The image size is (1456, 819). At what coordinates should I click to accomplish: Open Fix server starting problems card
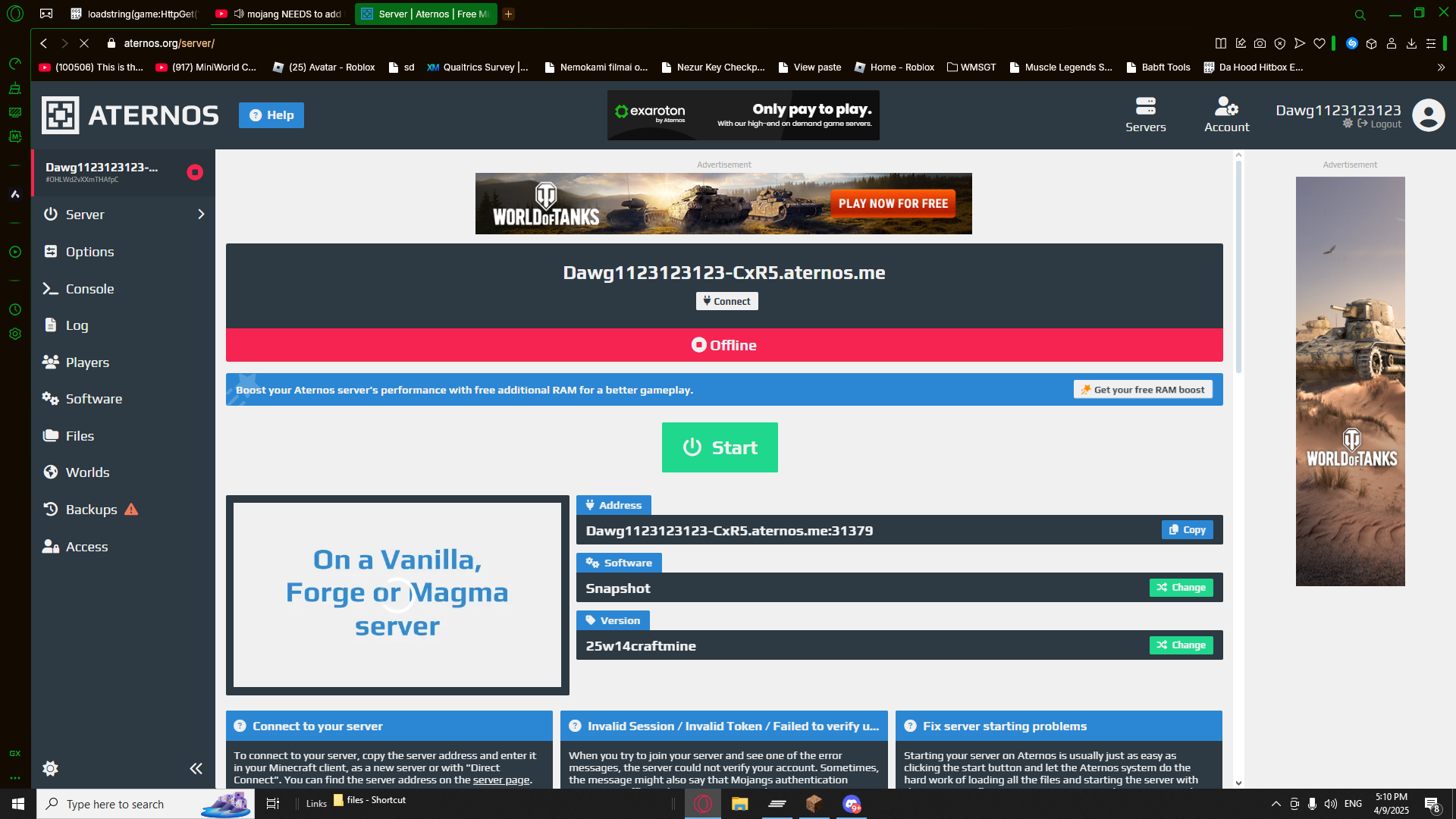pos(1059,726)
